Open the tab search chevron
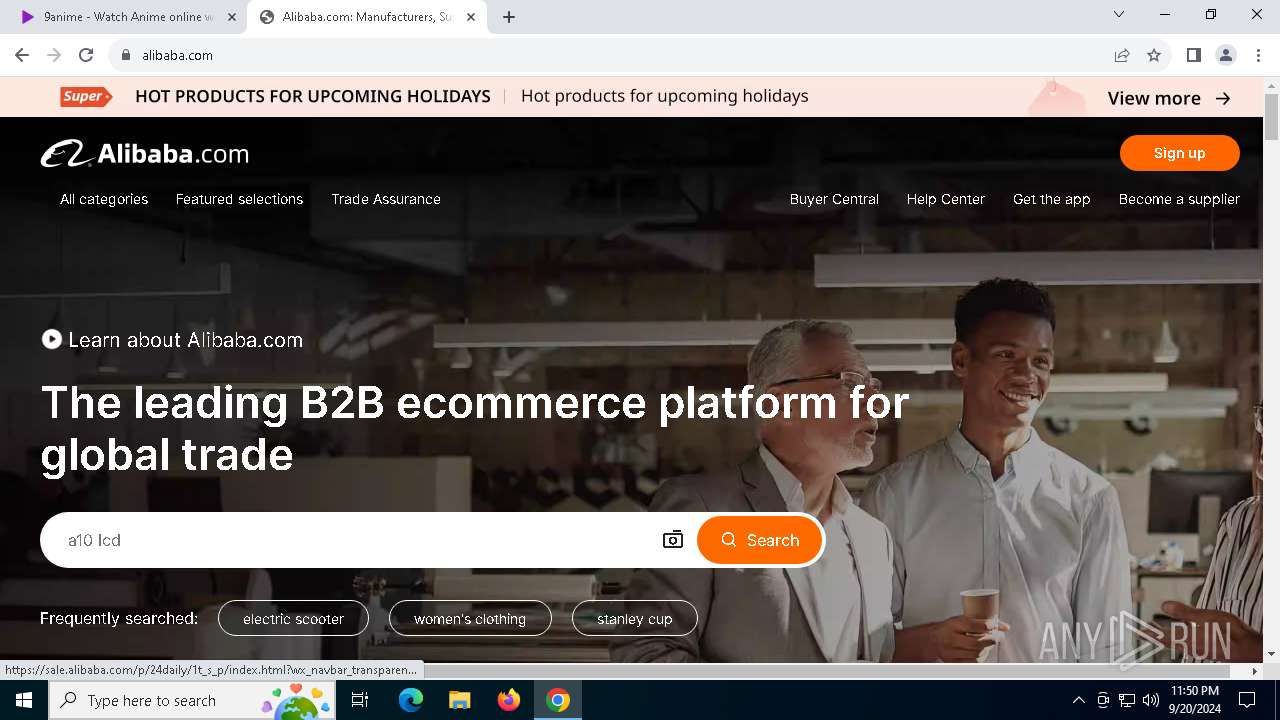Image resolution: width=1280 pixels, height=720 pixels. point(1119,14)
